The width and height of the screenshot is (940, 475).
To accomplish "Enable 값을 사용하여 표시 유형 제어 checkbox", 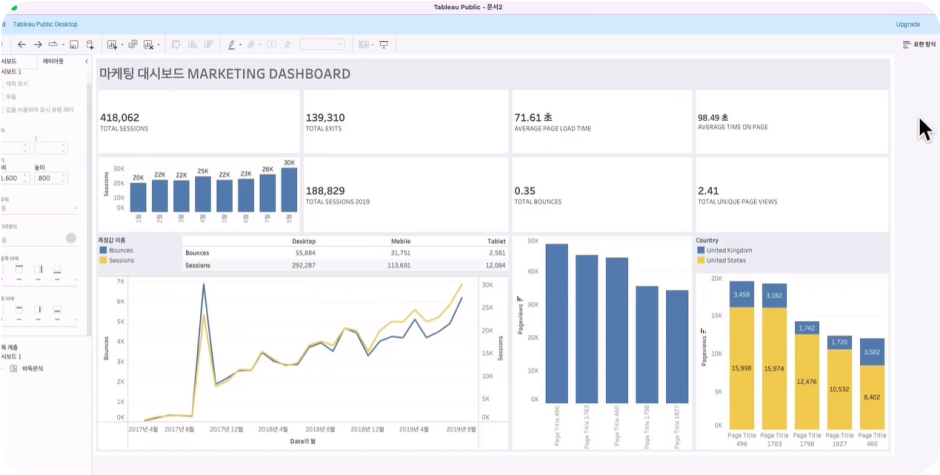I will coord(2,110).
